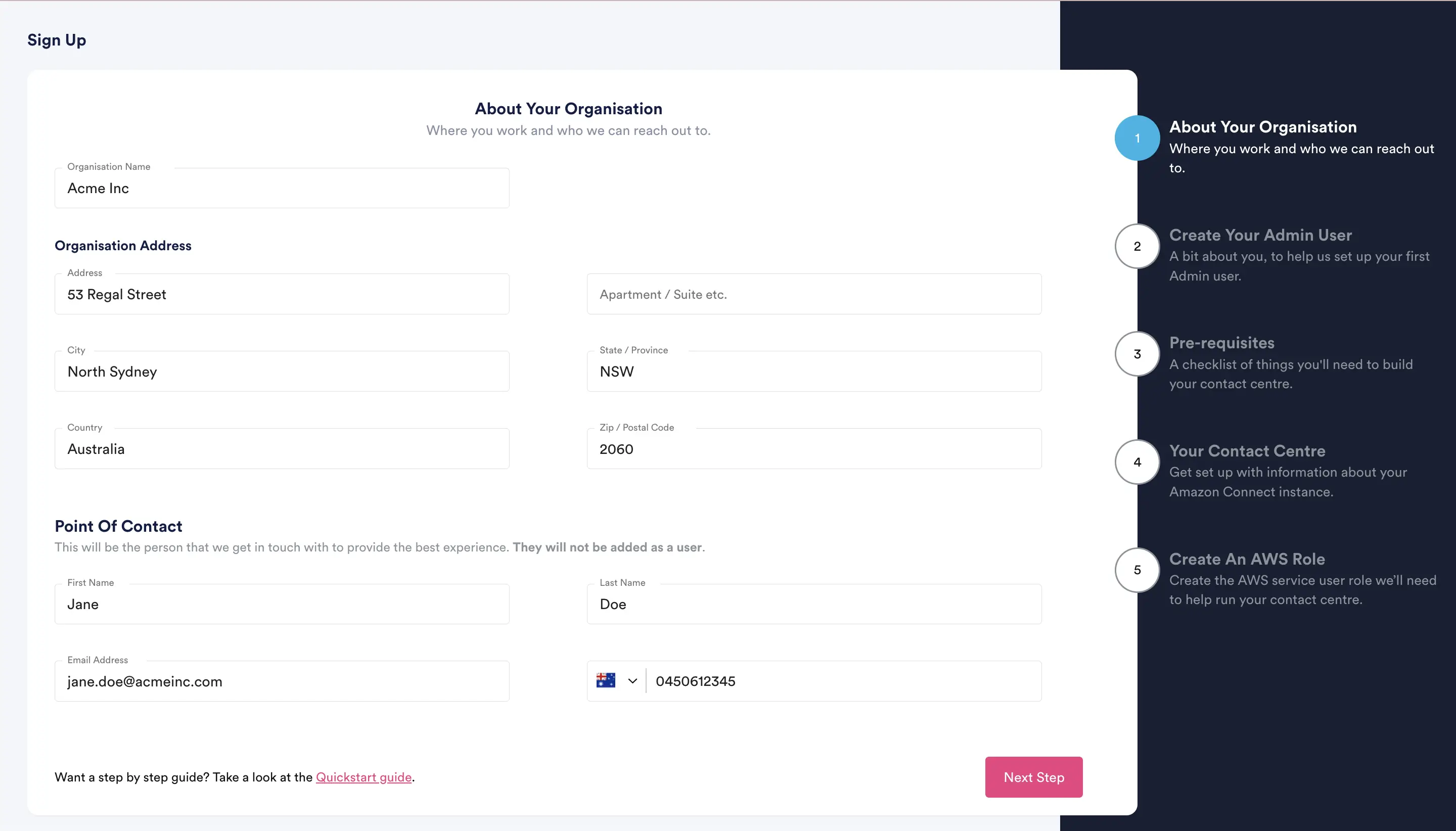Select the step 3 Pre-requisites circle
The image size is (1456, 831).
1137,354
